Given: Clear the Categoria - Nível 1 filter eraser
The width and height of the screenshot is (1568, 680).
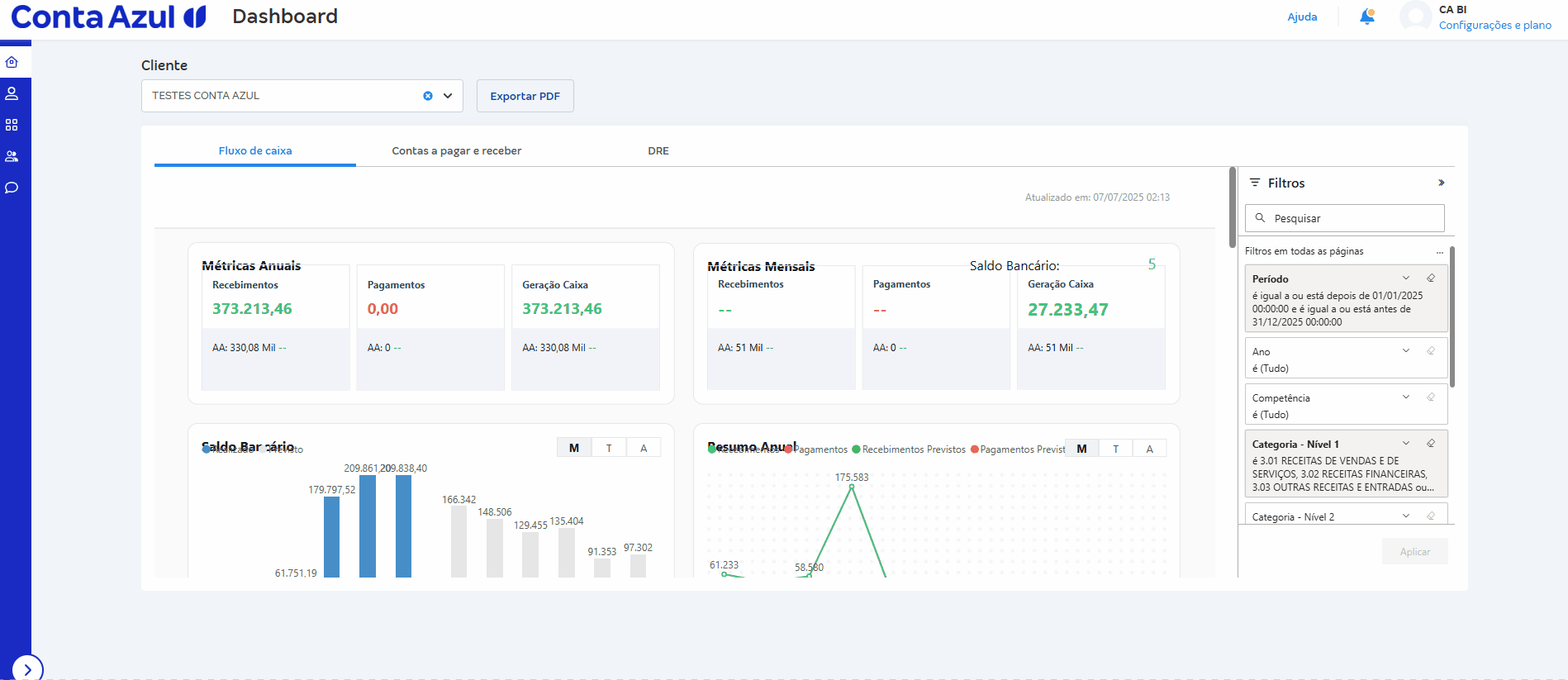Looking at the screenshot, I should pyautogui.click(x=1431, y=444).
